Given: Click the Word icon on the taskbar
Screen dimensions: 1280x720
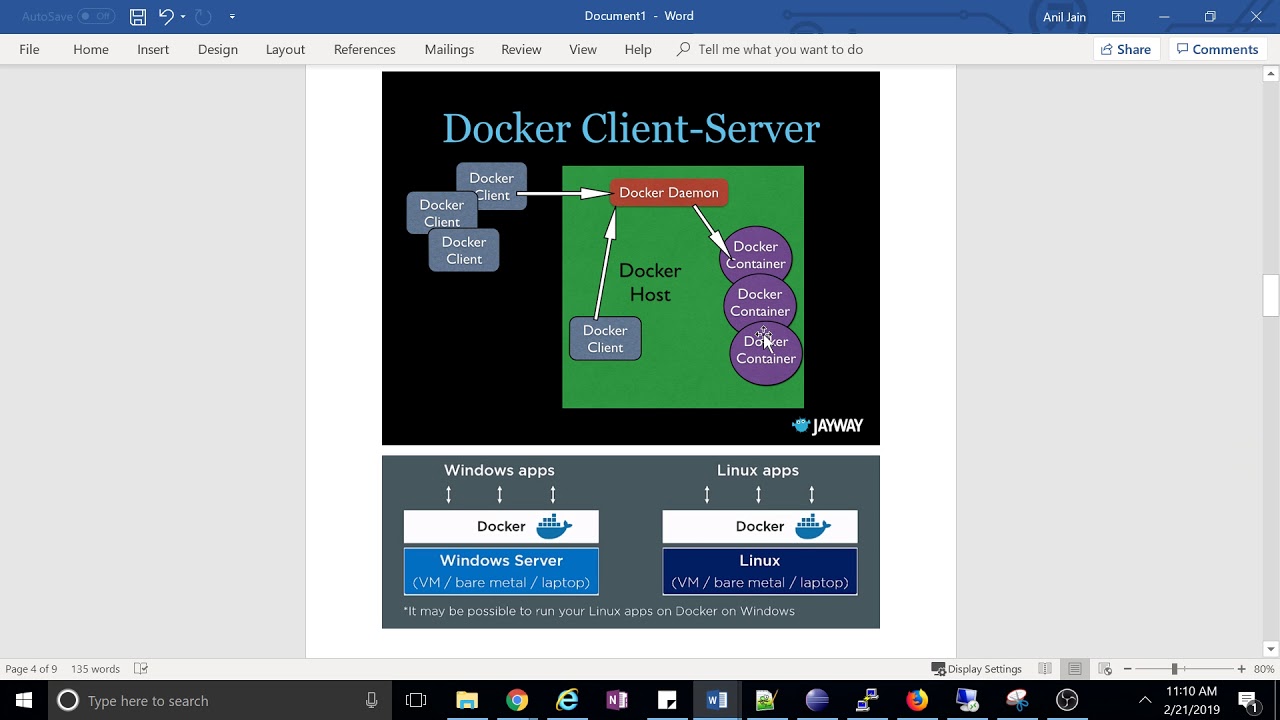Looking at the screenshot, I should click(x=717, y=700).
